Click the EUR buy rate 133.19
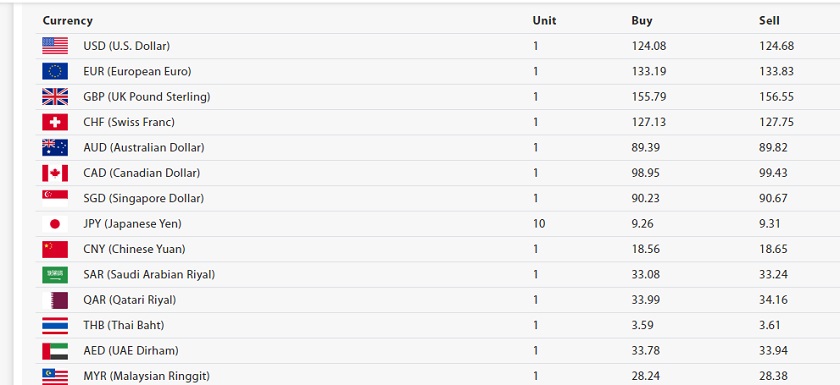This screenshot has height=385, width=840. (x=649, y=71)
